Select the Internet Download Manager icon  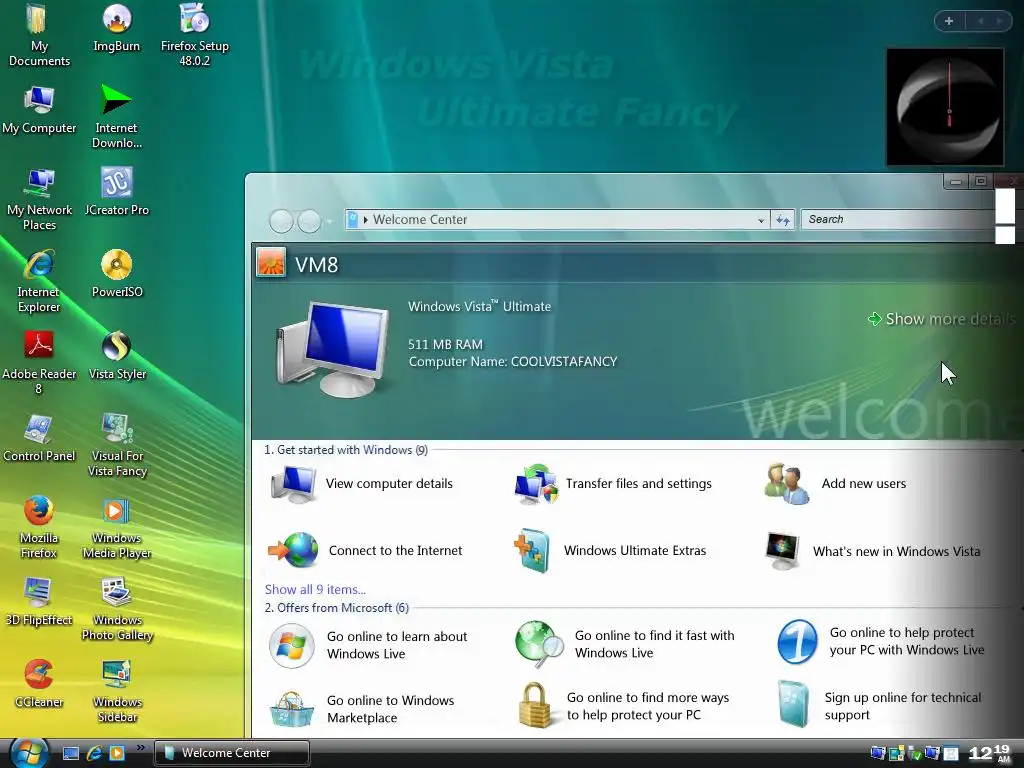pyautogui.click(x=116, y=118)
